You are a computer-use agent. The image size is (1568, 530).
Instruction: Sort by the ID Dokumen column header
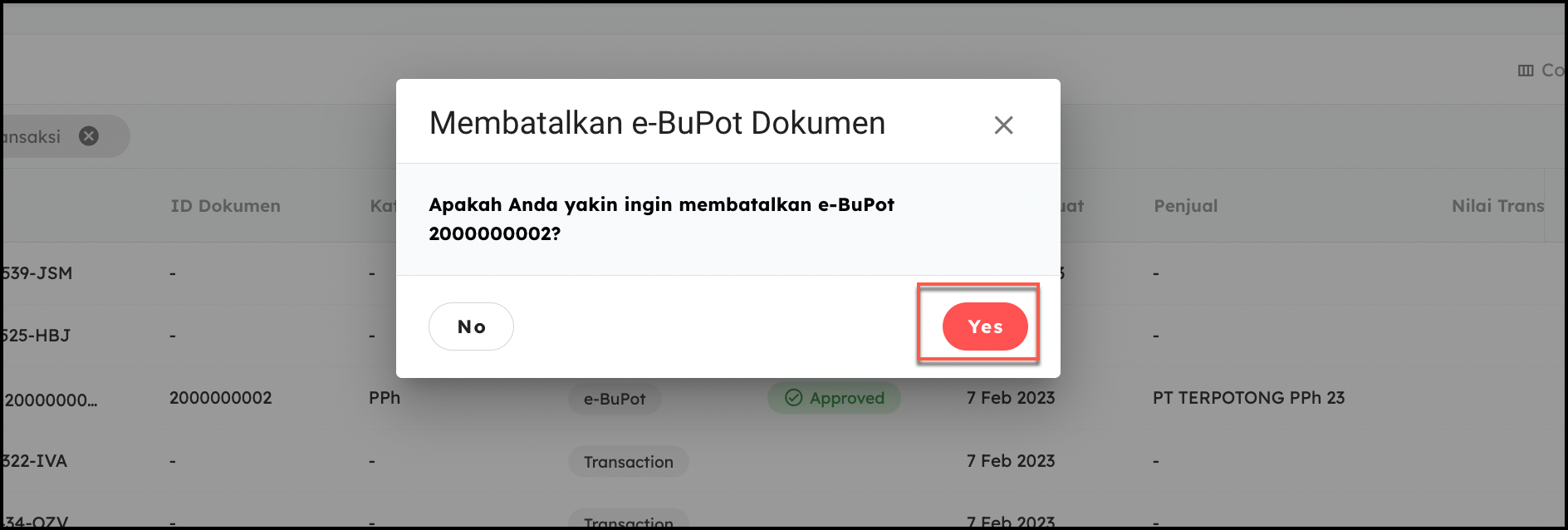pos(225,206)
